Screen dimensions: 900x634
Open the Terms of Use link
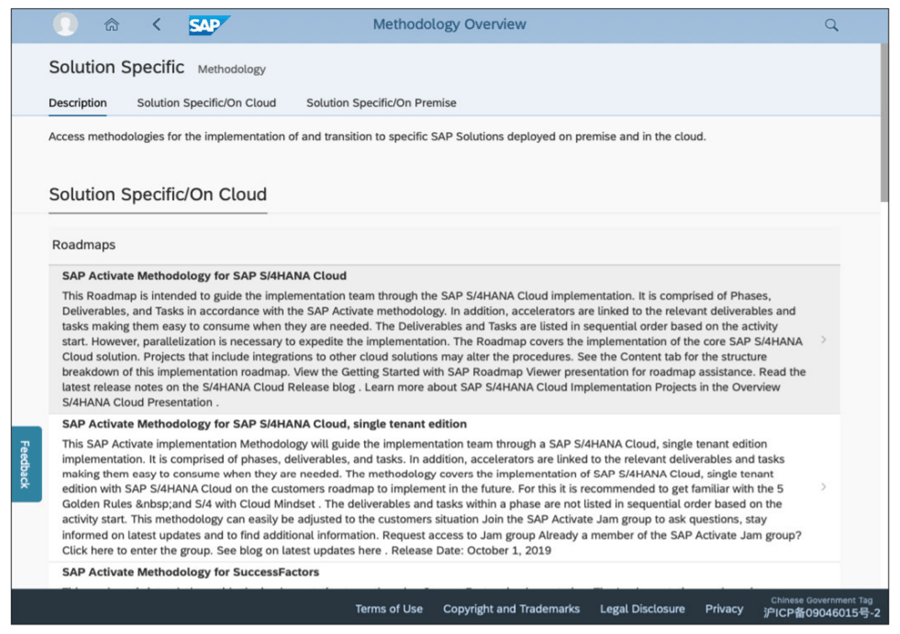389,609
